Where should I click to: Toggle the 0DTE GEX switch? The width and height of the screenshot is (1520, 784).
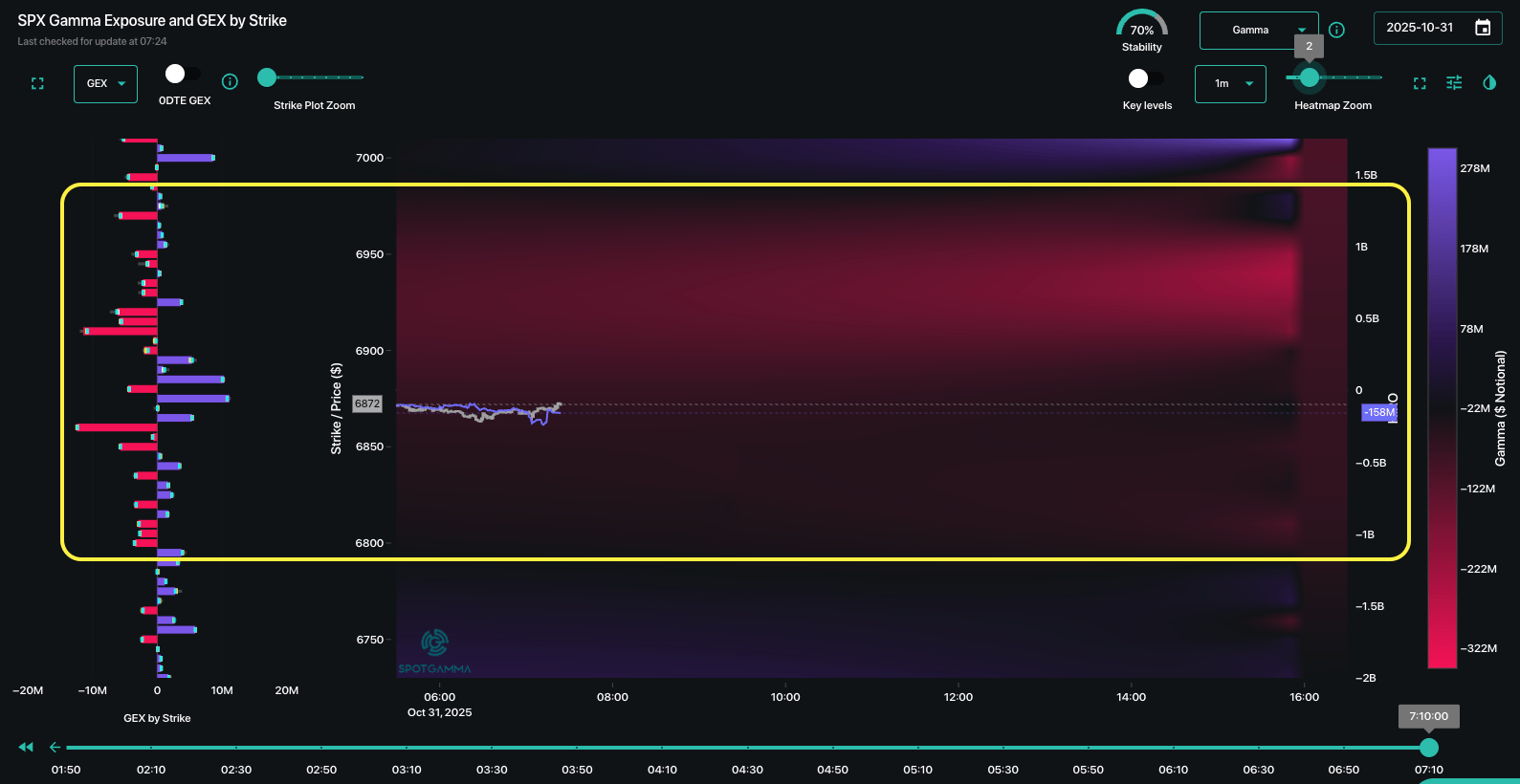click(x=183, y=75)
